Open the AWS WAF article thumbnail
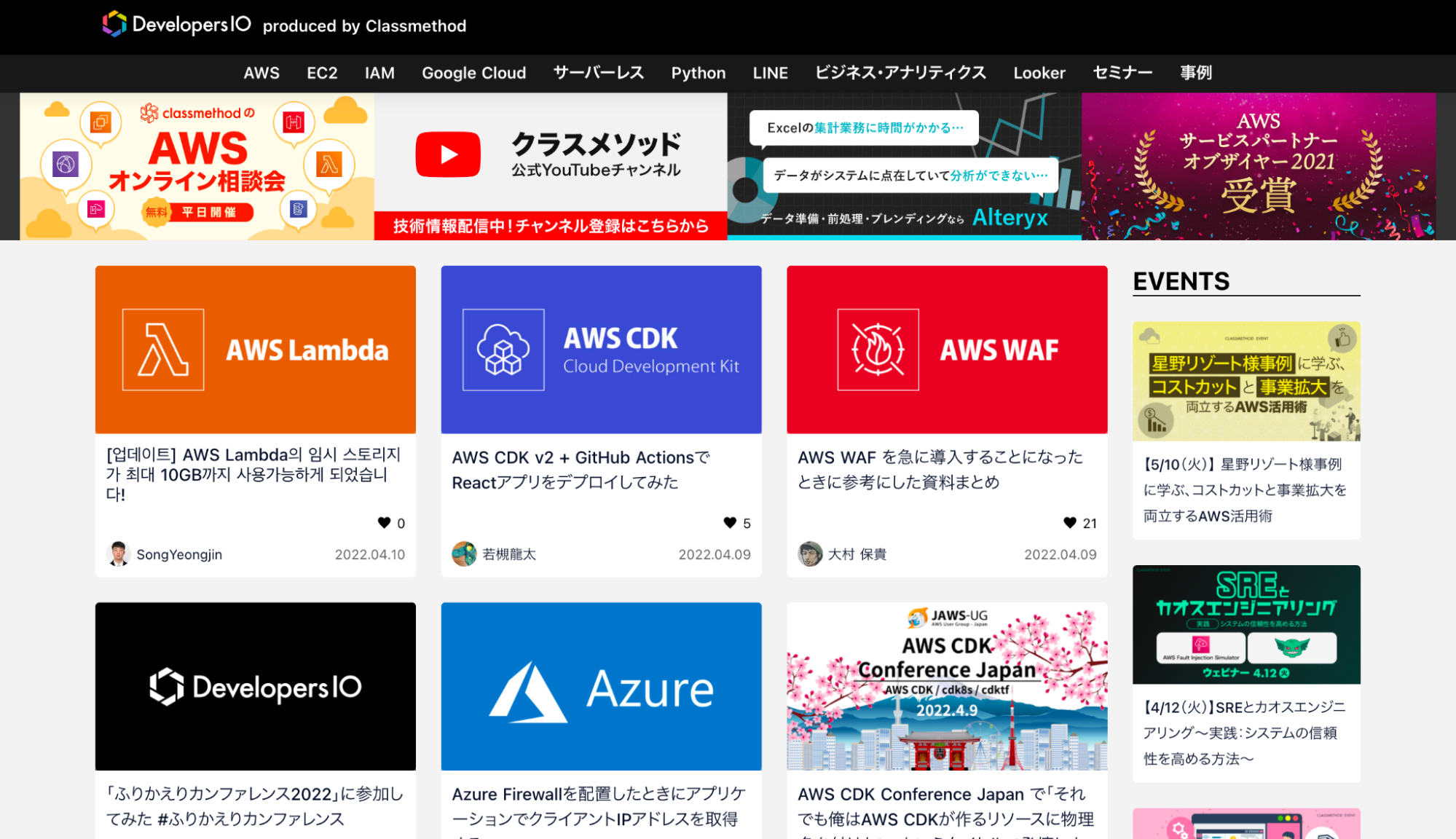The width and height of the screenshot is (1456, 839). point(947,350)
